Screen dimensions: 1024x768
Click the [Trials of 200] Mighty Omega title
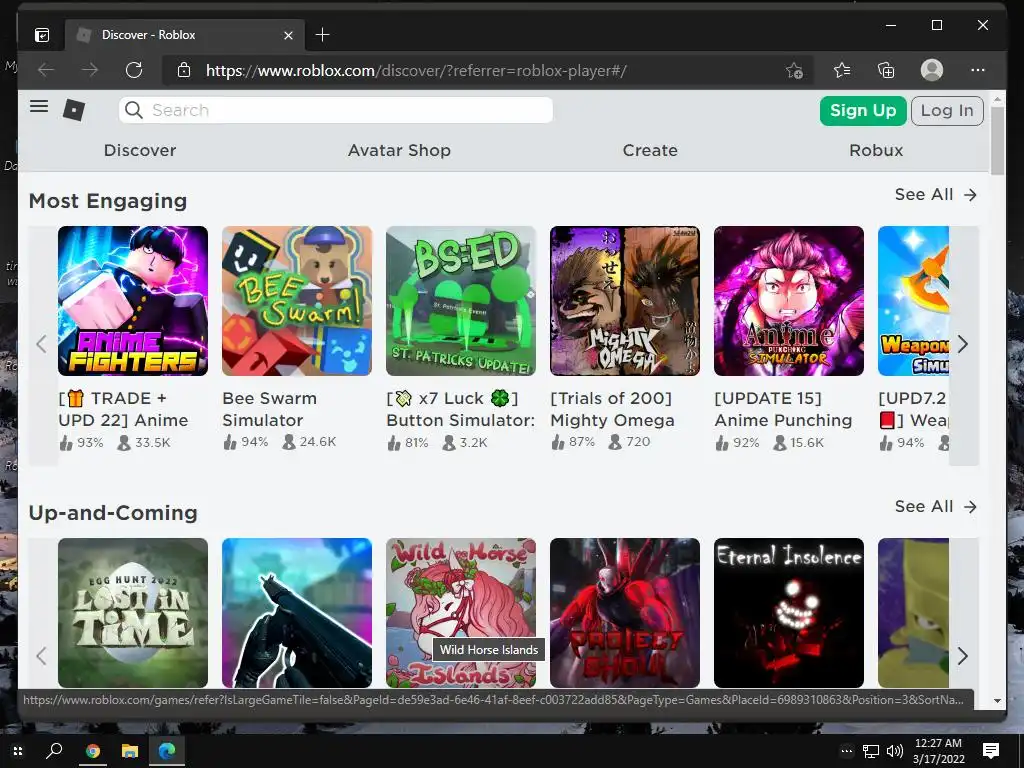click(x=612, y=409)
